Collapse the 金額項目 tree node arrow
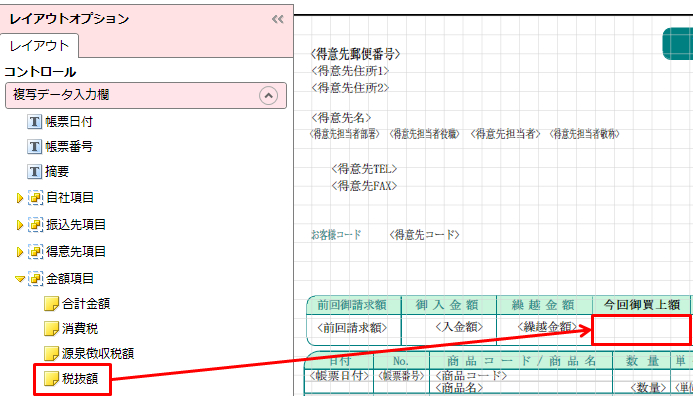This screenshot has width=693, height=396. [20, 279]
